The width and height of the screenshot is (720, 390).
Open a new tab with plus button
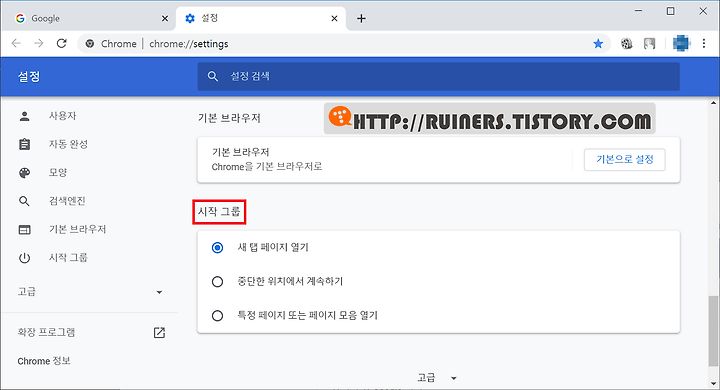(361, 18)
